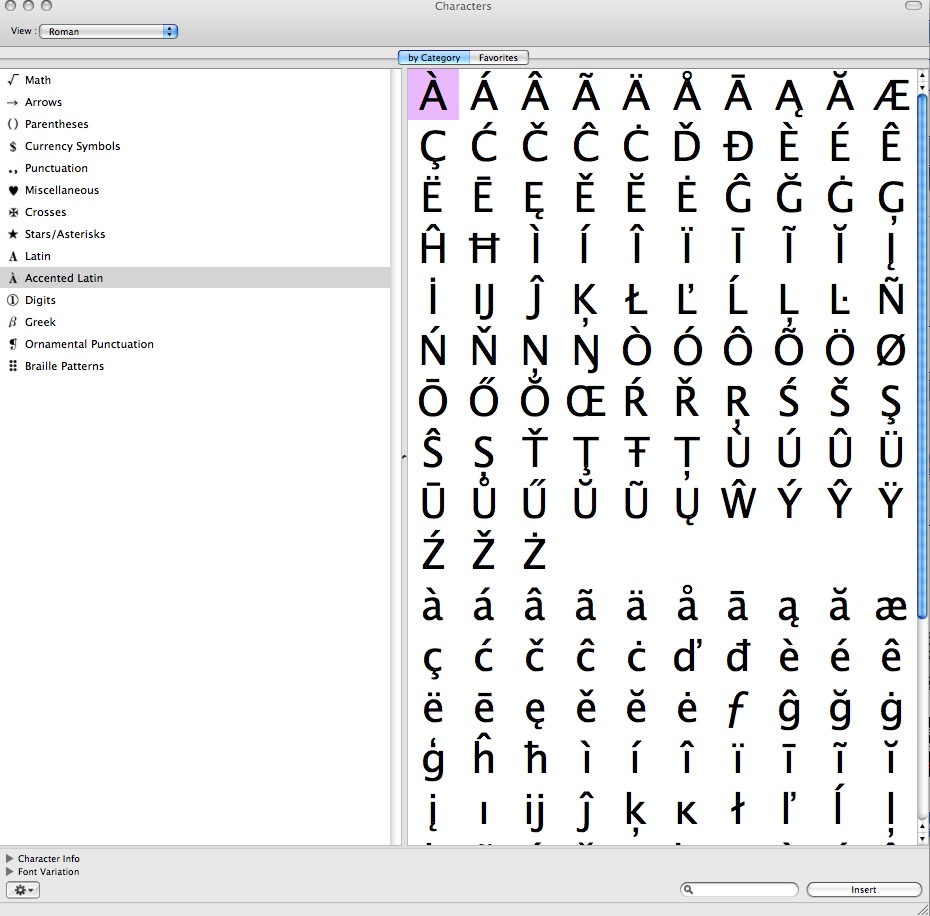Click the Miscellaneous heart icon

click(x=13, y=190)
